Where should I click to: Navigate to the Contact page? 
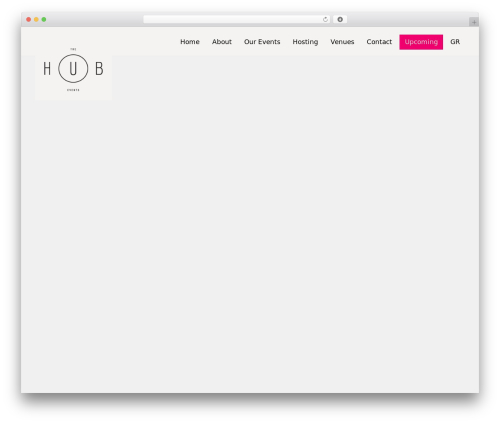(x=379, y=42)
